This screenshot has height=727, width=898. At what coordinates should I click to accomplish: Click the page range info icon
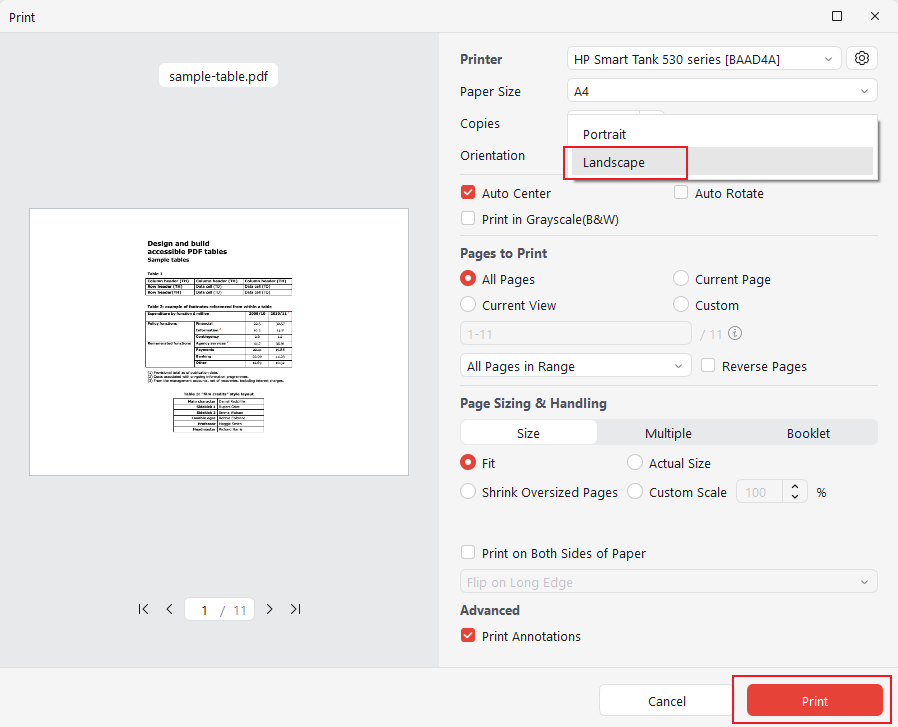coord(734,334)
